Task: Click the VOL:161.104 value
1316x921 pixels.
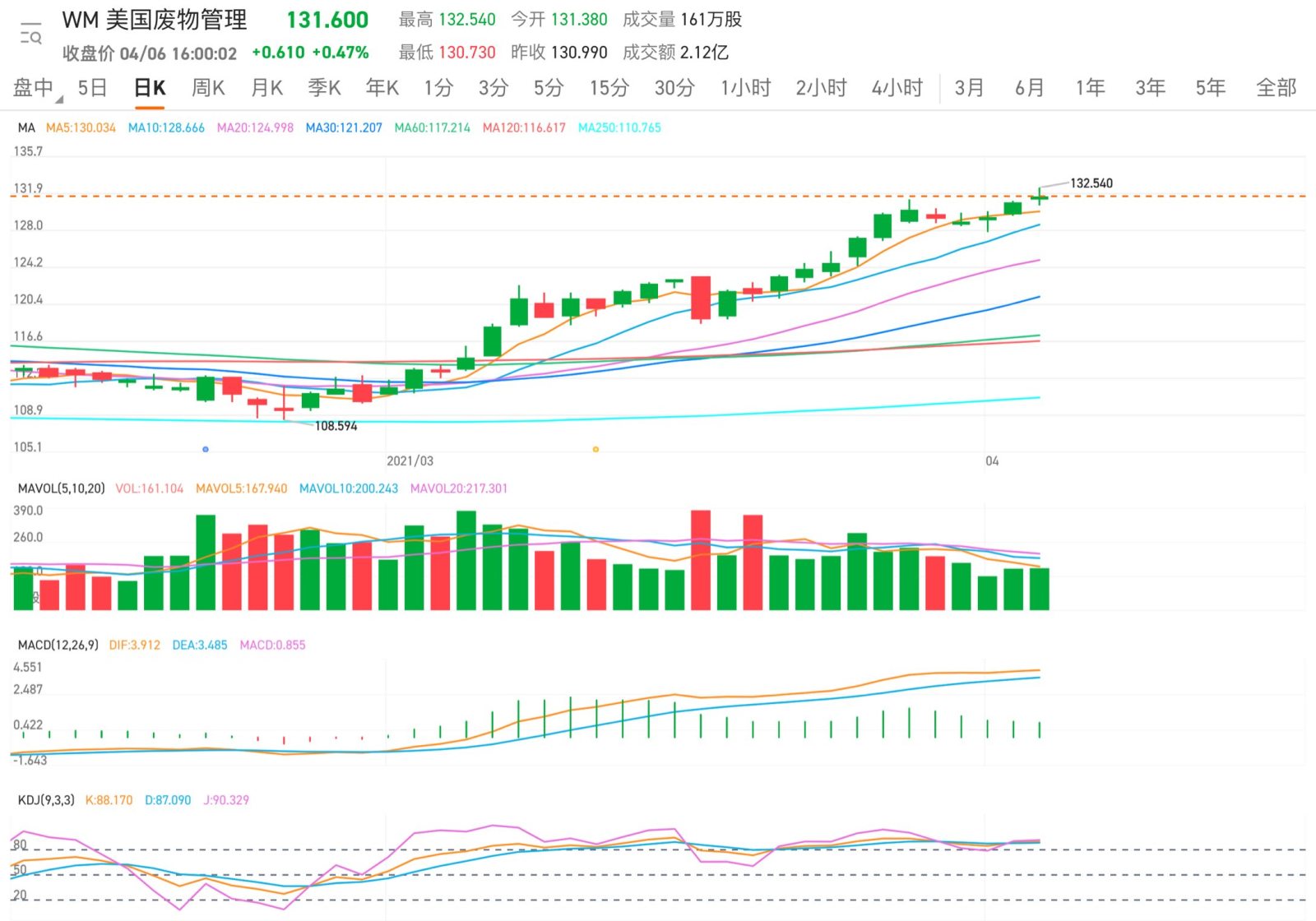Action: [150, 488]
